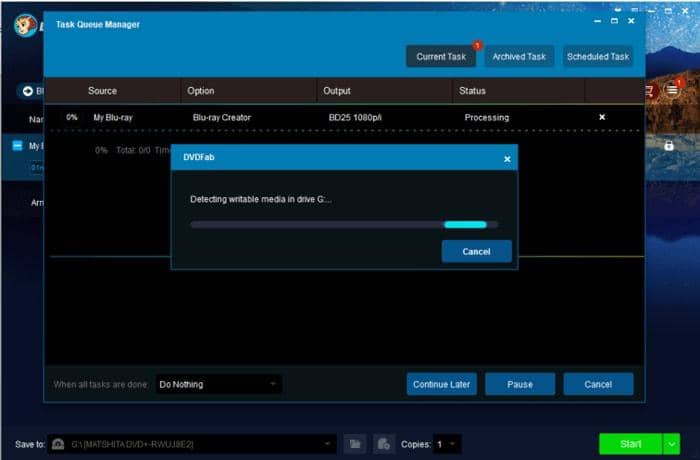Viewport: 700px width, 460px height.
Task: Click the lock icon in main window
Action: (669, 145)
